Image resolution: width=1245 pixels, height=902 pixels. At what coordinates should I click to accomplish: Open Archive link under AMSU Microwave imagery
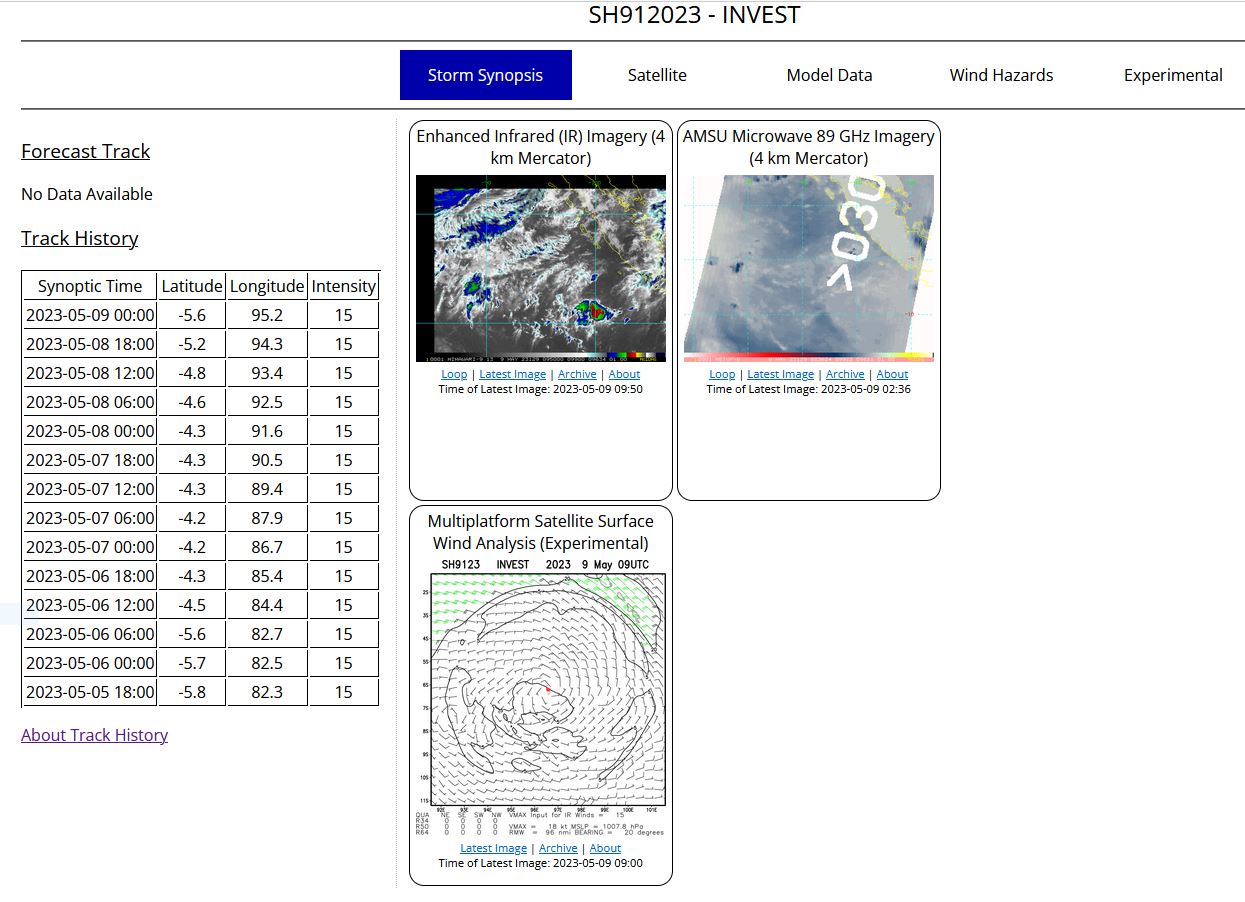click(845, 374)
